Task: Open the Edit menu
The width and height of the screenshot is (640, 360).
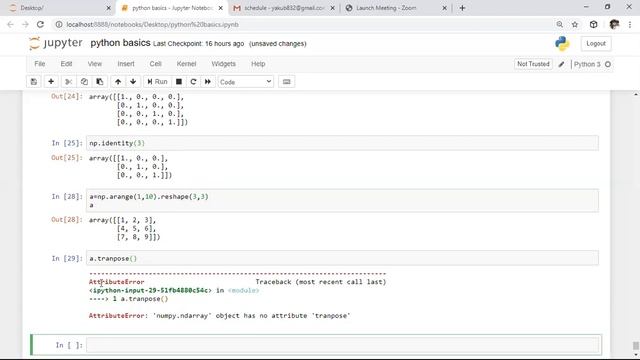Action: point(66,64)
